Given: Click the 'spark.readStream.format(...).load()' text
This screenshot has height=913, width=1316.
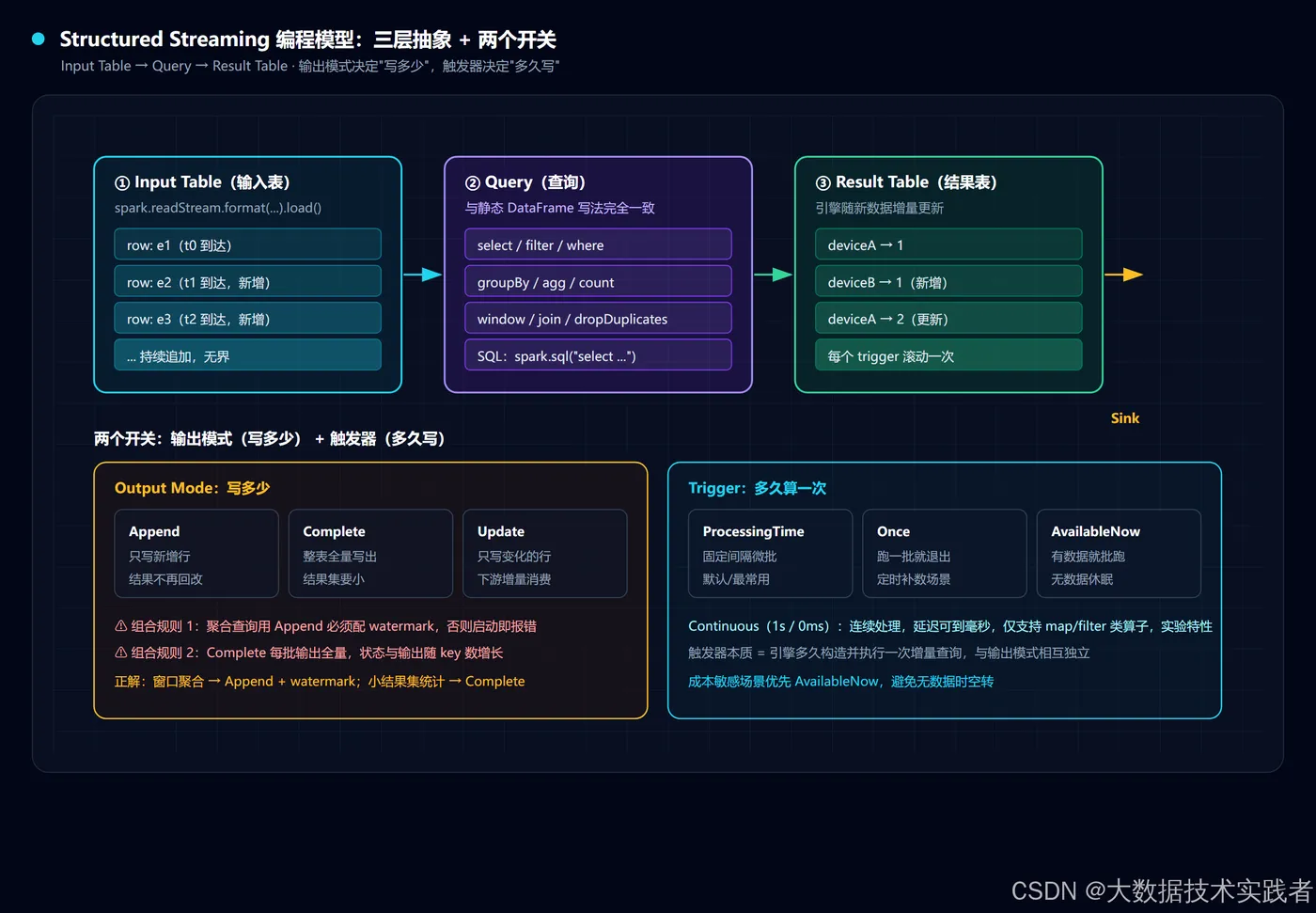Looking at the screenshot, I should pyautogui.click(x=218, y=208).
